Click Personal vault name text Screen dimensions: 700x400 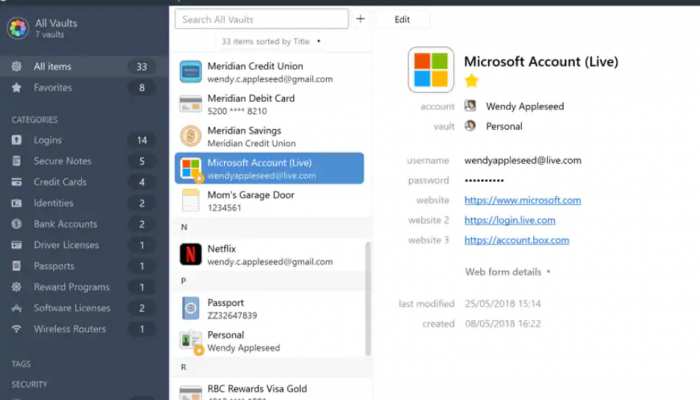coord(504,126)
